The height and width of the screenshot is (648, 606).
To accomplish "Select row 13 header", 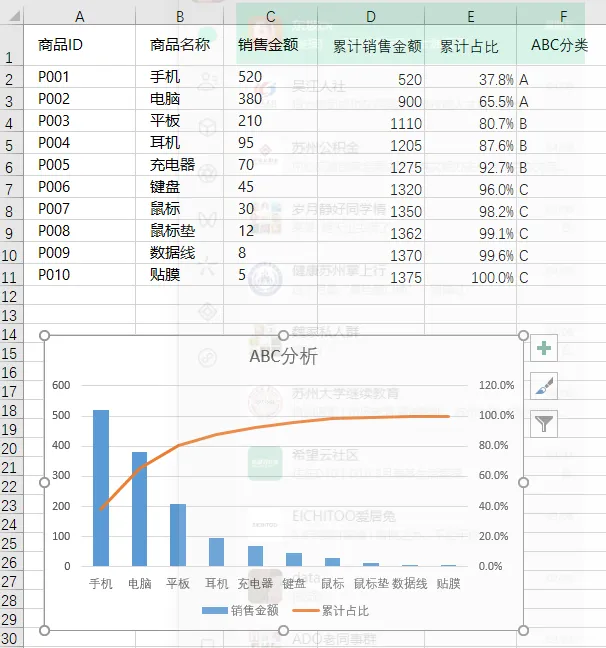I will [12, 315].
